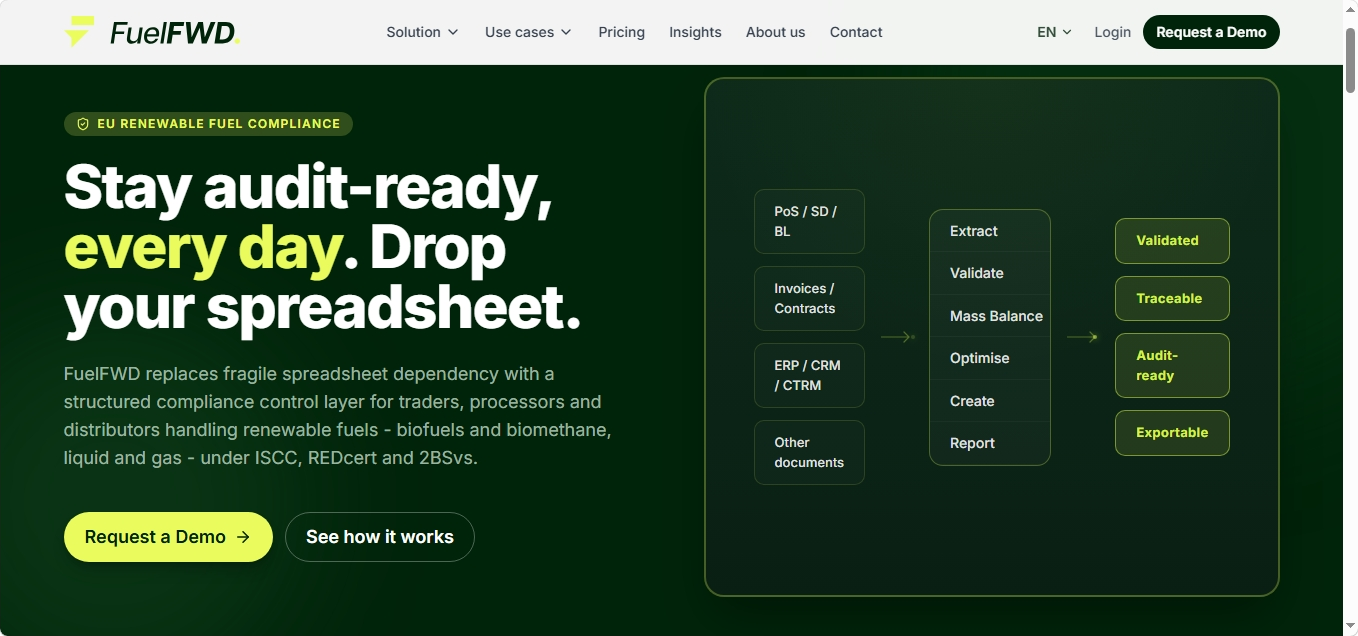Go to Insights in navigation
Screen dimensions: 1358x636
pos(695,32)
